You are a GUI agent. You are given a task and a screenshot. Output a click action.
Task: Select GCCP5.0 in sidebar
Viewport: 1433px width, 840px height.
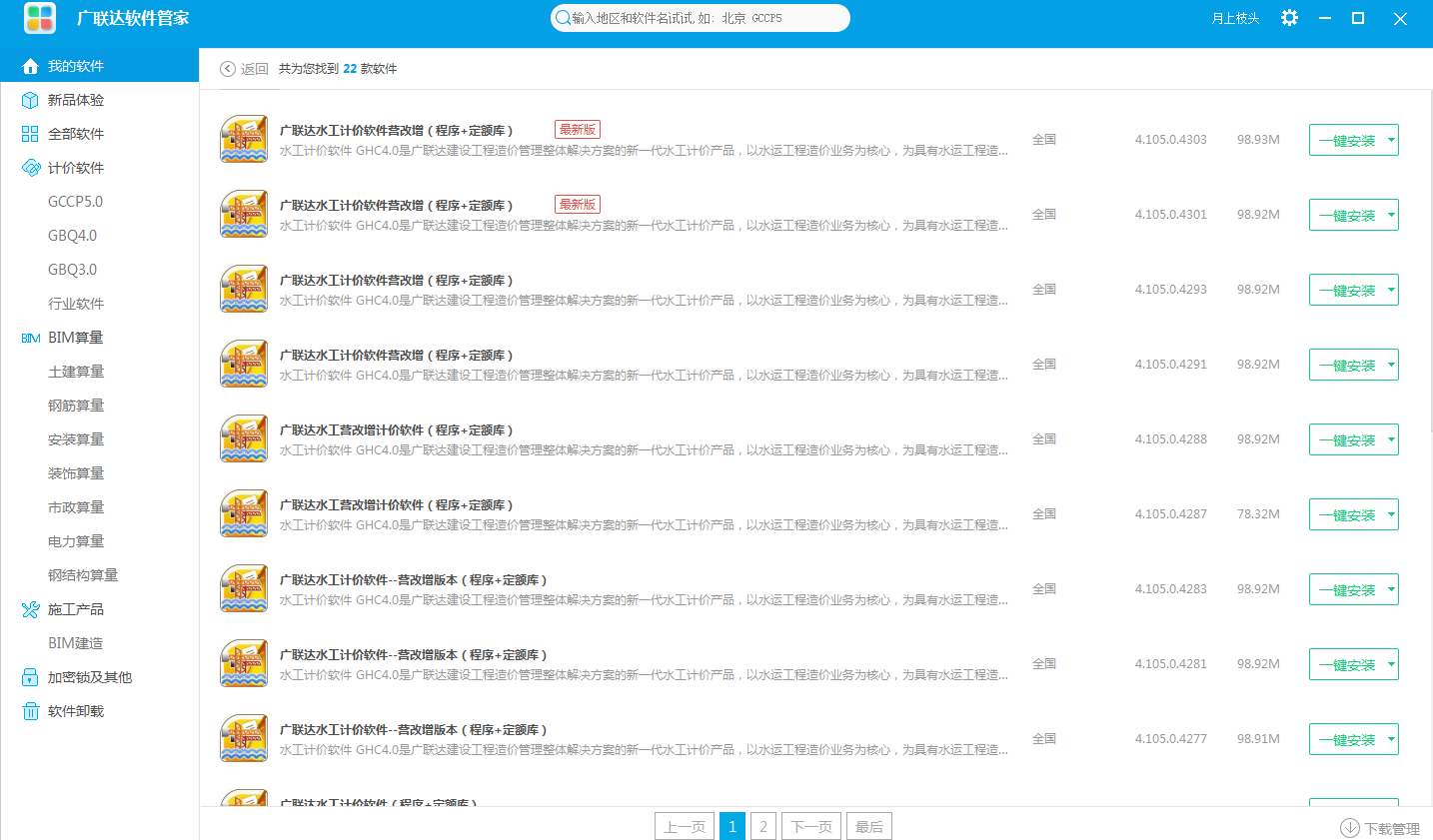pyautogui.click(x=75, y=202)
